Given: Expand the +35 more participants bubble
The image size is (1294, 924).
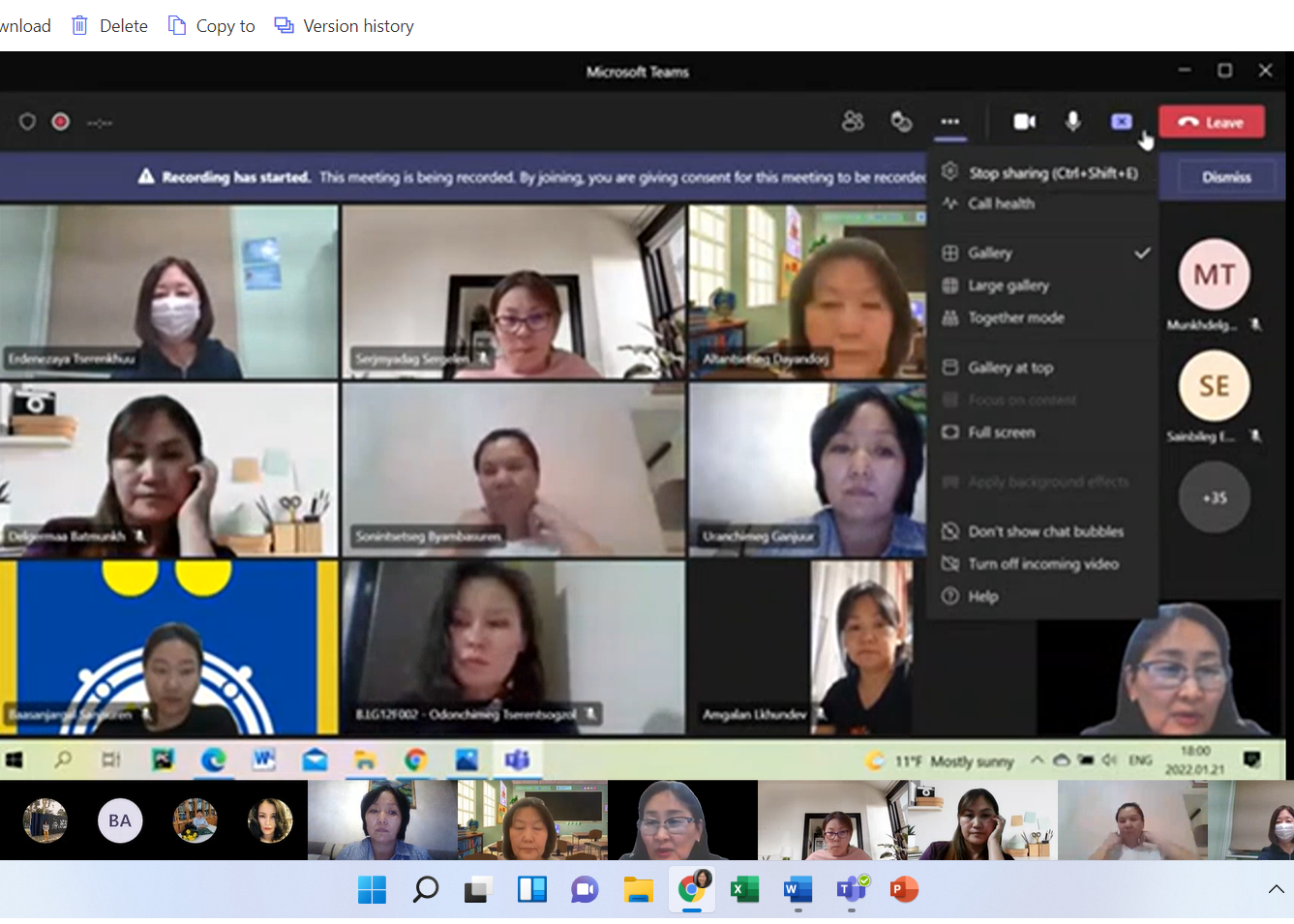Looking at the screenshot, I should click(x=1215, y=497).
